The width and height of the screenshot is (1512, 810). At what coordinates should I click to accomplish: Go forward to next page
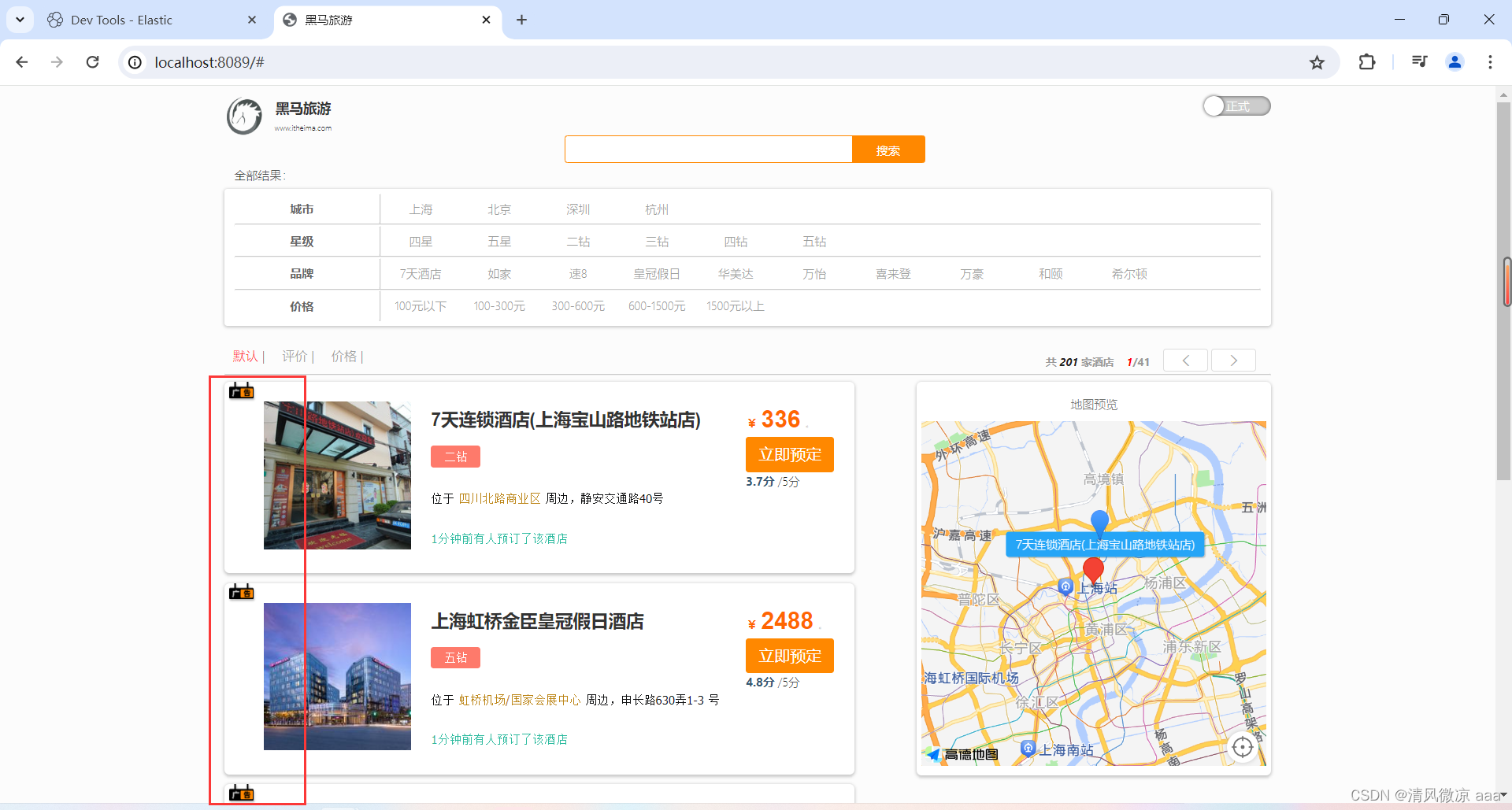57,62
